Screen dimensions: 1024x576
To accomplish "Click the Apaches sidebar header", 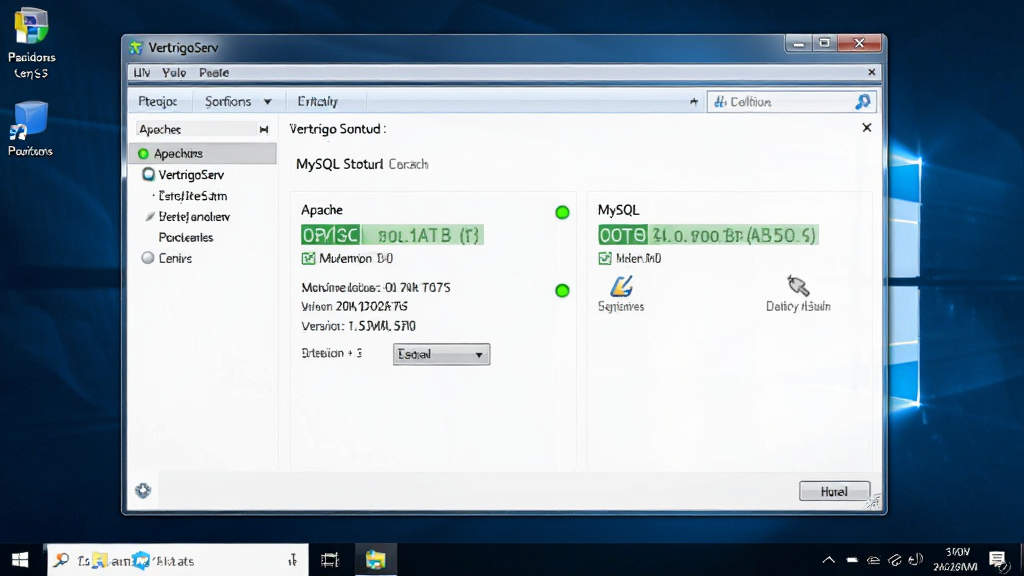I will 203,129.
